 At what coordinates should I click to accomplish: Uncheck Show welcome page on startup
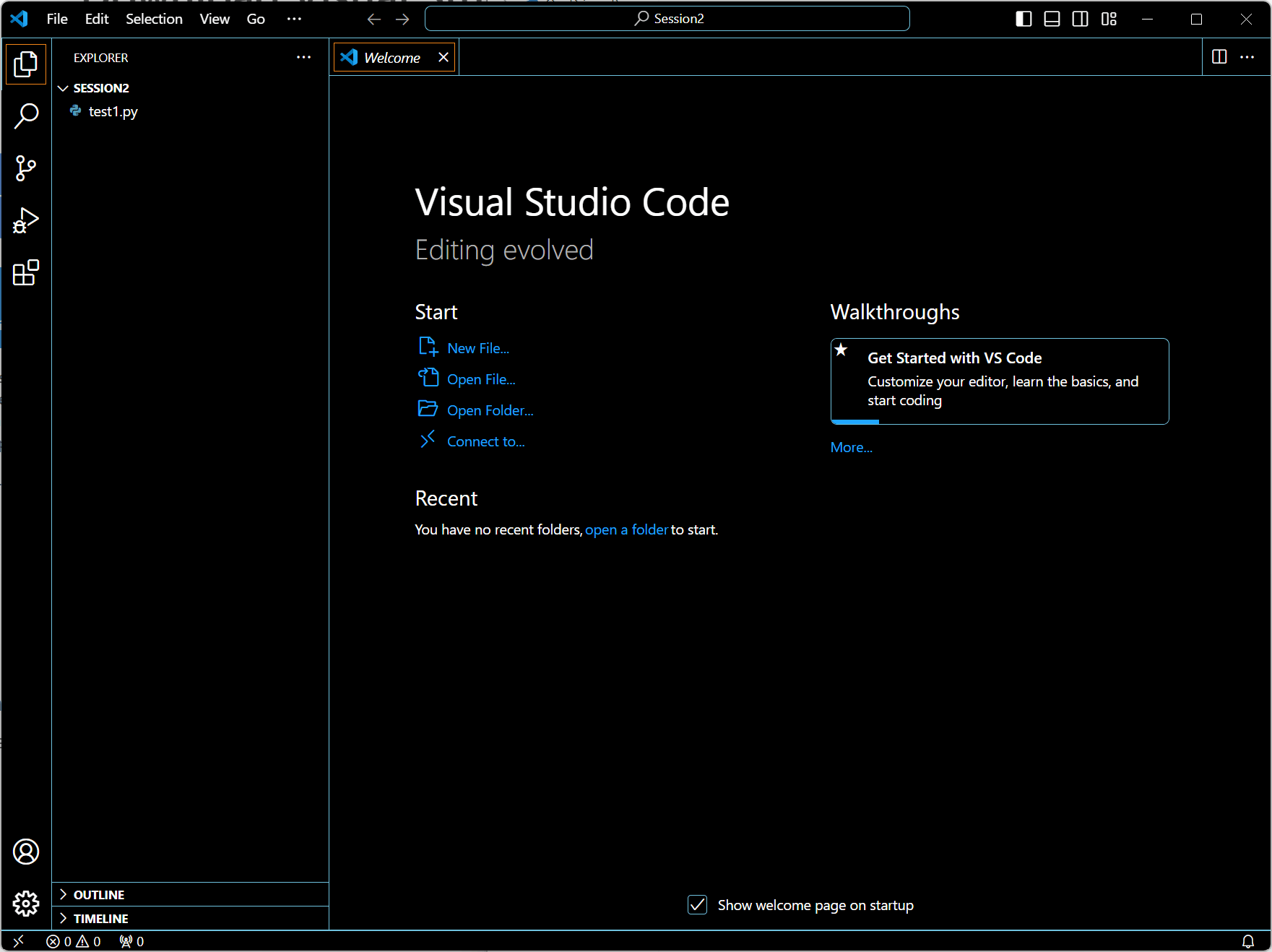698,905
